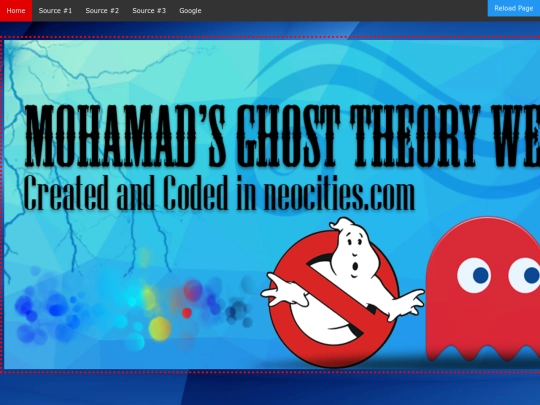Go to the Home nav item
This screenshot has height=405, width=540.
(x=16, y=11)
